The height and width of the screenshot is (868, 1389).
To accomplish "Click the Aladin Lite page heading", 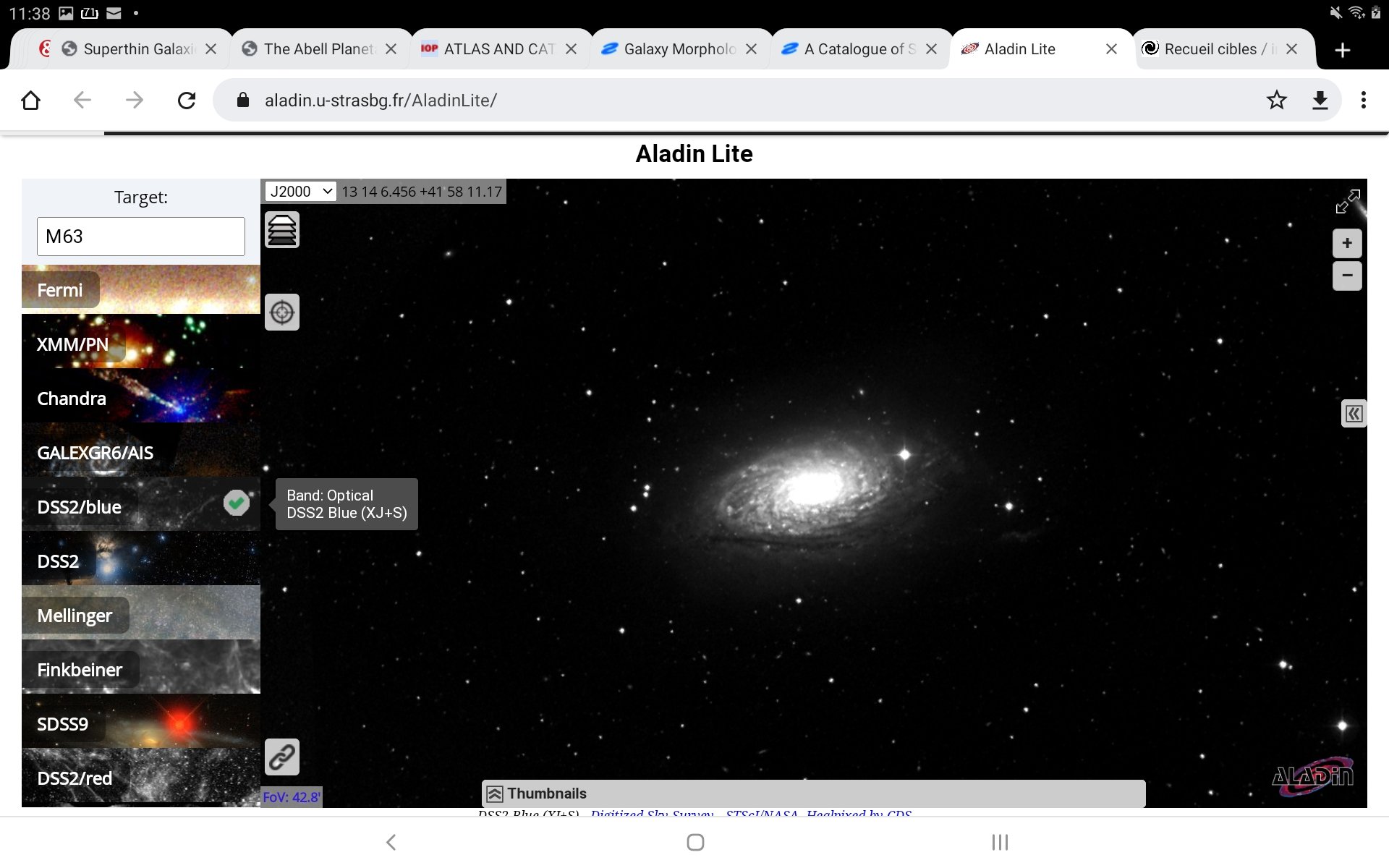I will [694, 153].
